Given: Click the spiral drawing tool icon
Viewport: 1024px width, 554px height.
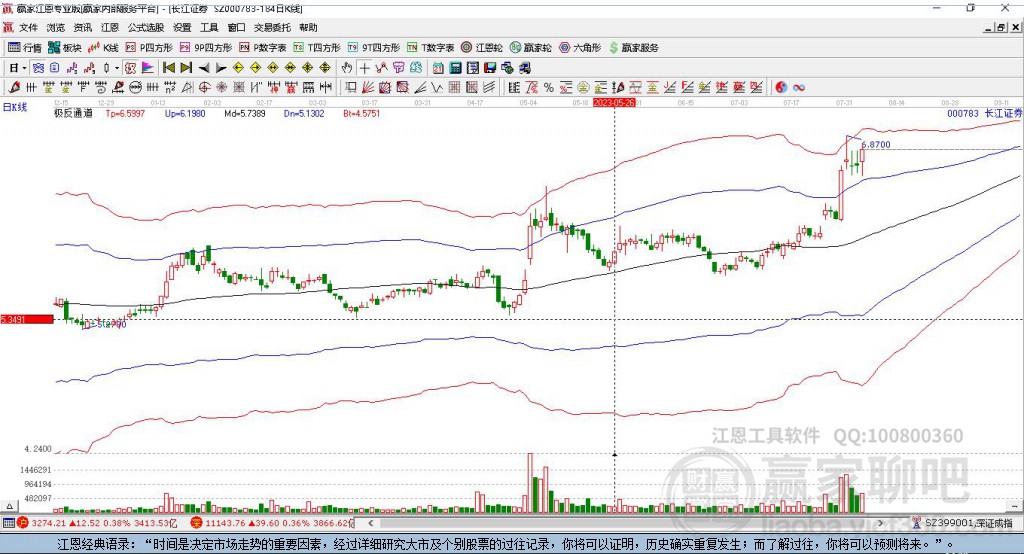Looking at the screenshot, I should pyautogui.click(x=101, y=88).
